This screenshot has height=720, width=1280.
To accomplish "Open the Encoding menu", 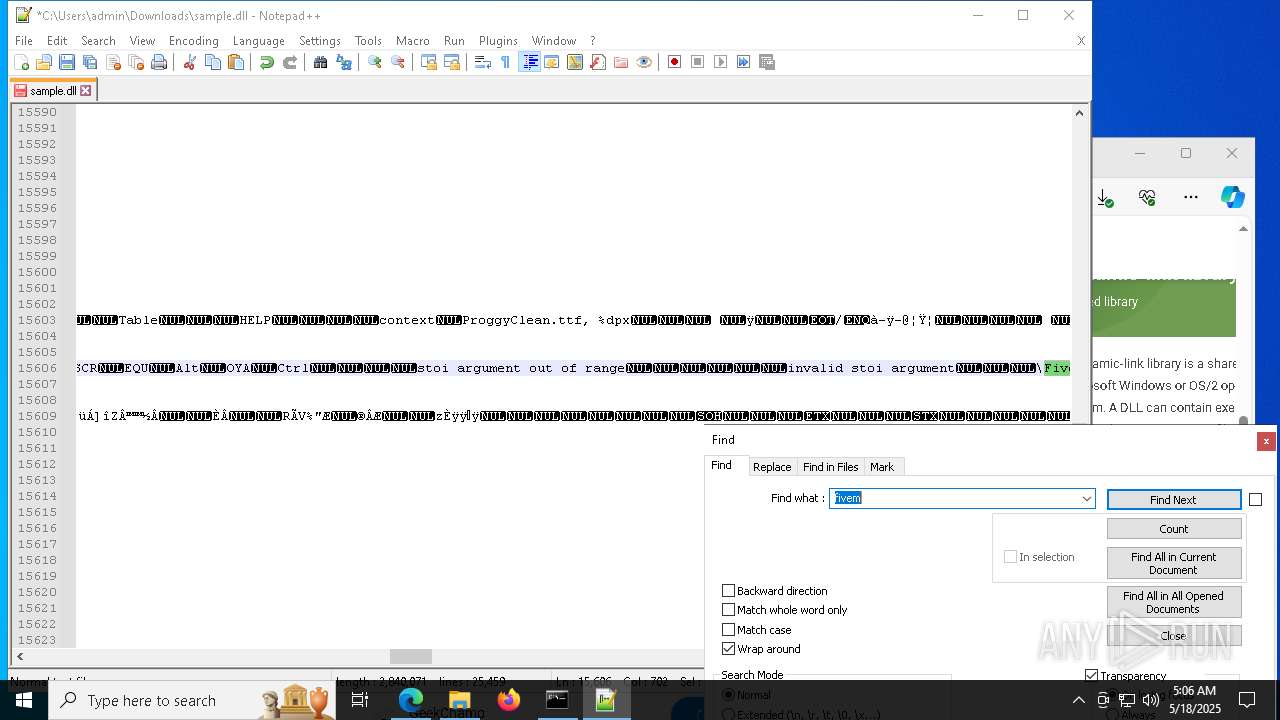I will click(x=193, y=41).
